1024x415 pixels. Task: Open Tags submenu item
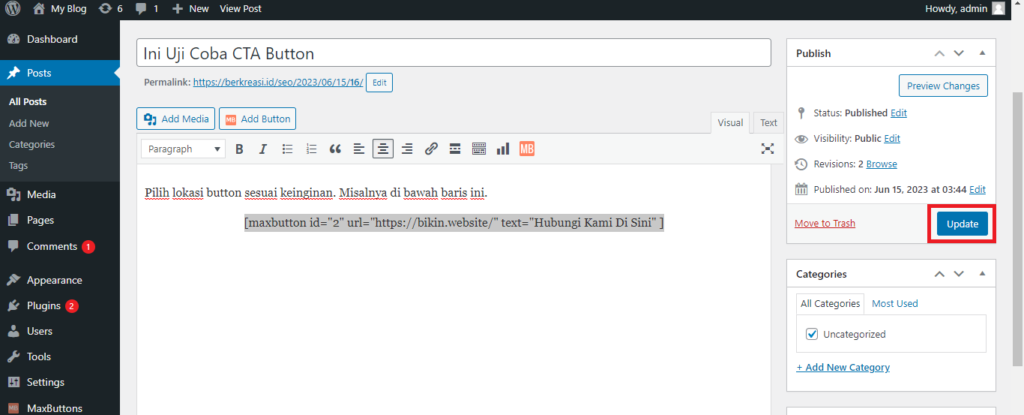point(18,166)
